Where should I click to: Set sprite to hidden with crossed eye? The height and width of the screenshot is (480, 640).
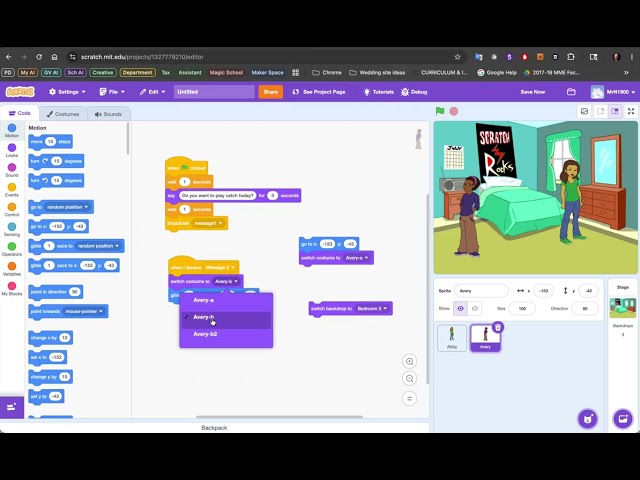pyautogui.click(x=475, y=309)
